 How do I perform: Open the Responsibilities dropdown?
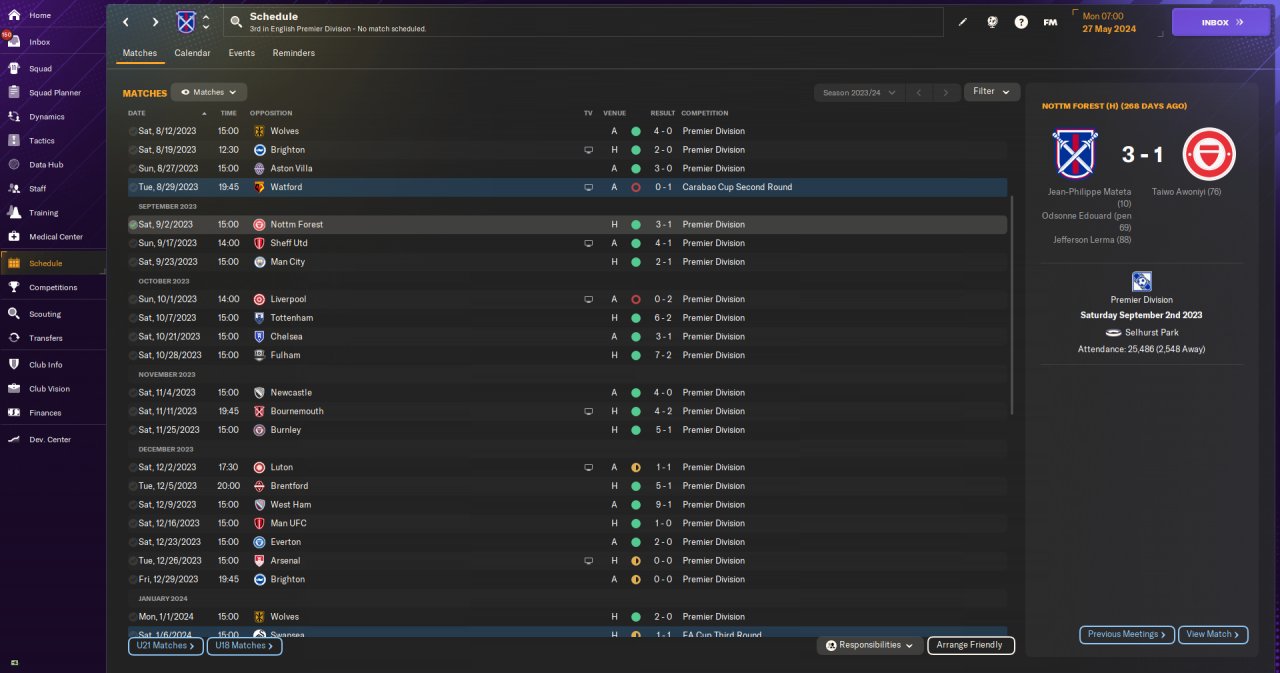pyautogui.click(x=869, y=646)
